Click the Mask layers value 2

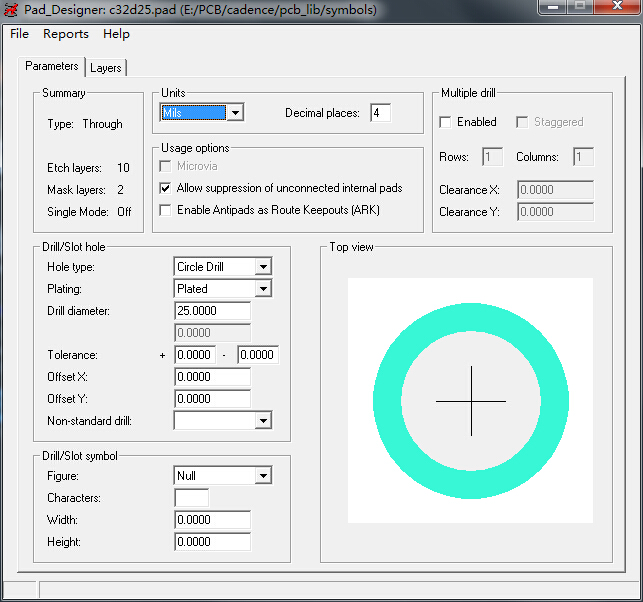tap(120, 189)
